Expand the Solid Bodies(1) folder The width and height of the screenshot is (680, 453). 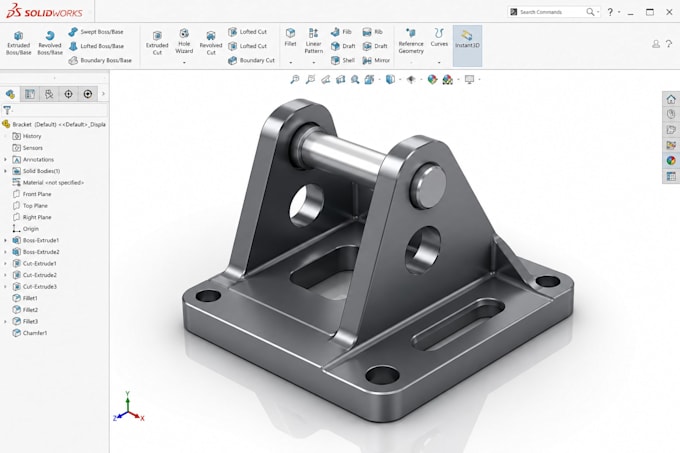click(x=5, y=171)
